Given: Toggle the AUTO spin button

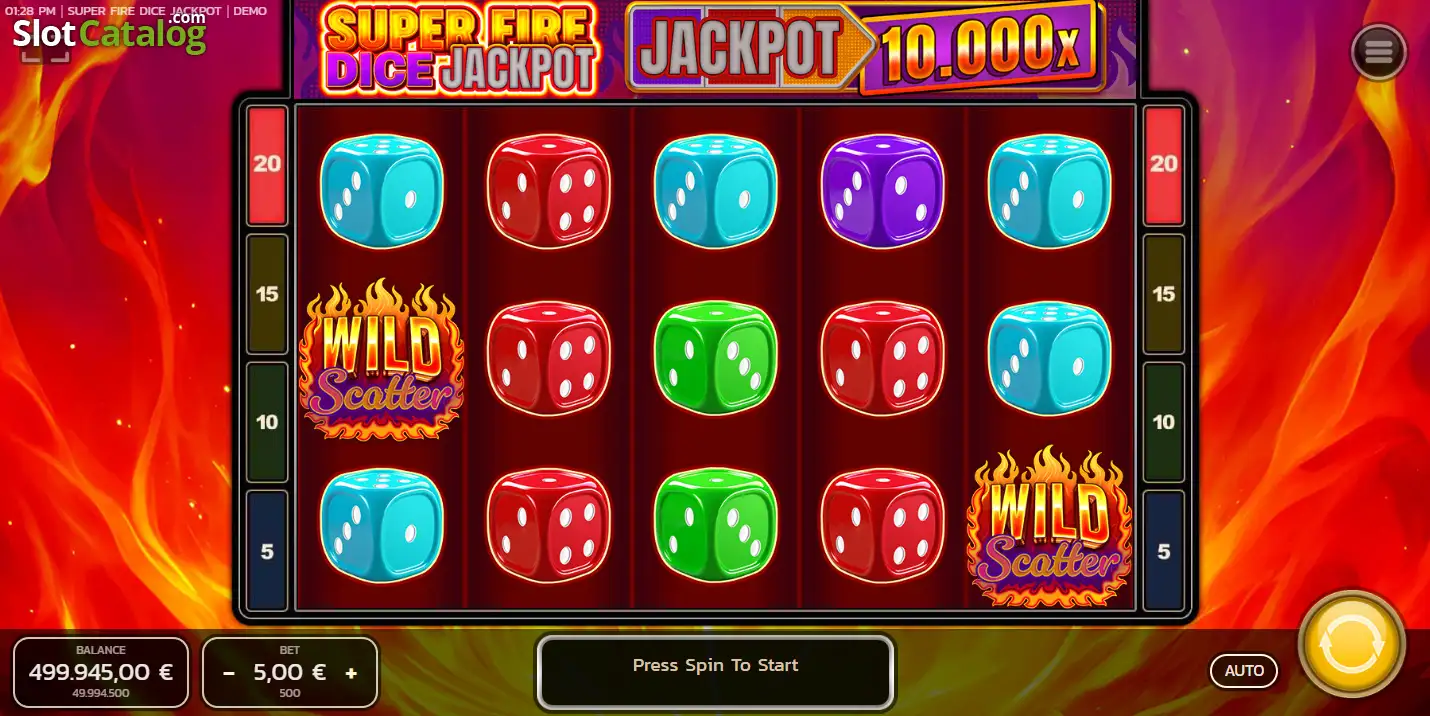Looking at the screenshot, I should [x=1244, y=671].
